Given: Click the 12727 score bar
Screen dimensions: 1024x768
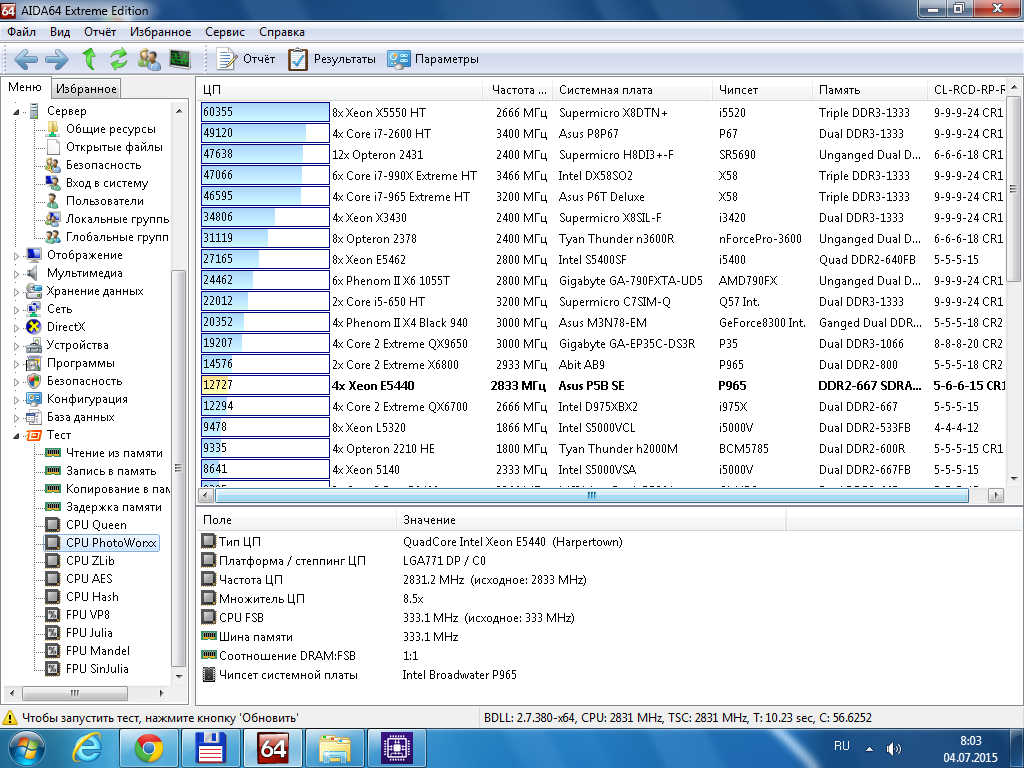Looking at the screenshot, I should tap(264, 385).
